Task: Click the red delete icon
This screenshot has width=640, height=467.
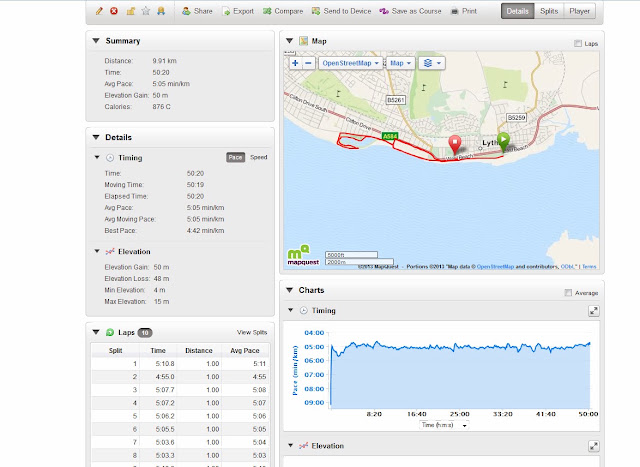Action: point(114,11)
